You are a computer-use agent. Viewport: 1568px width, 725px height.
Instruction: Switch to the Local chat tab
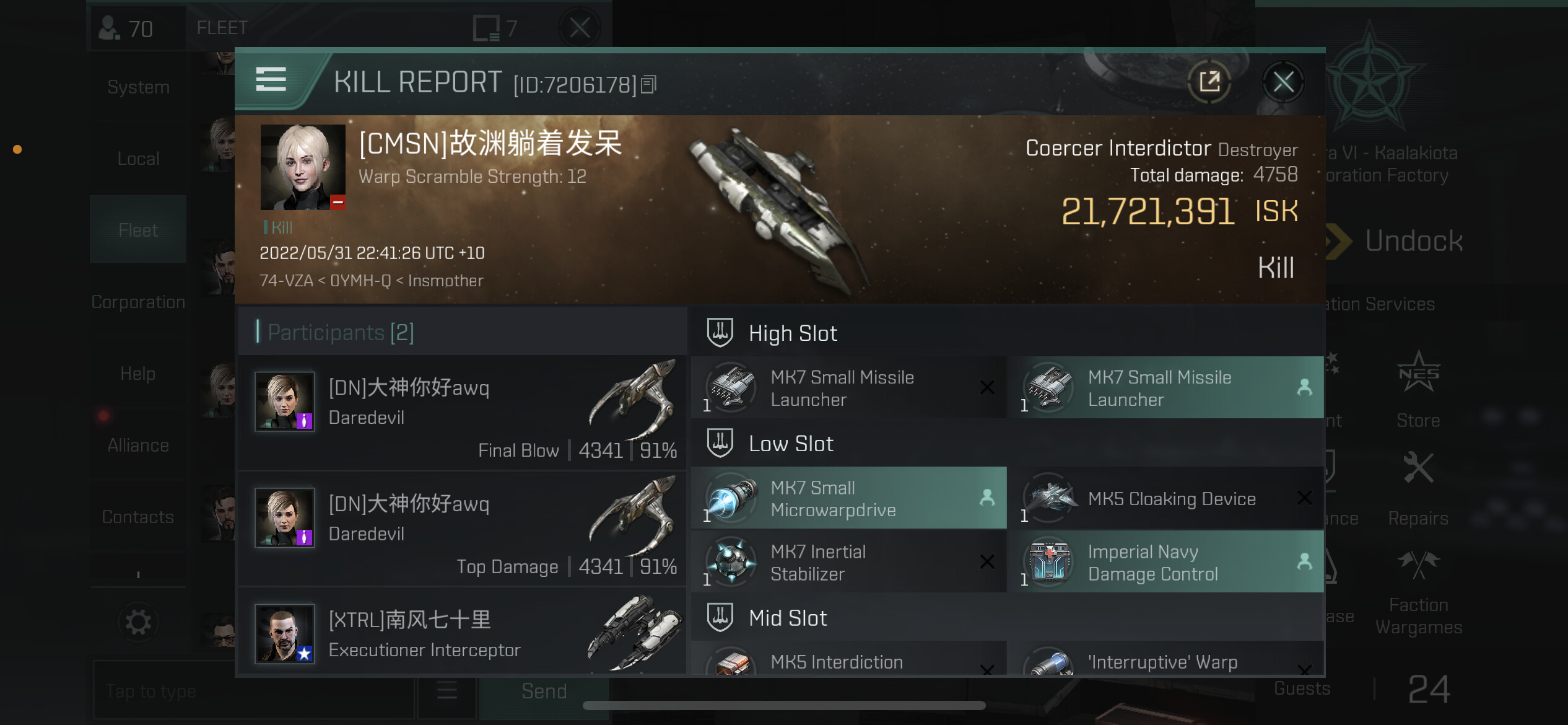tap(138, 159)
